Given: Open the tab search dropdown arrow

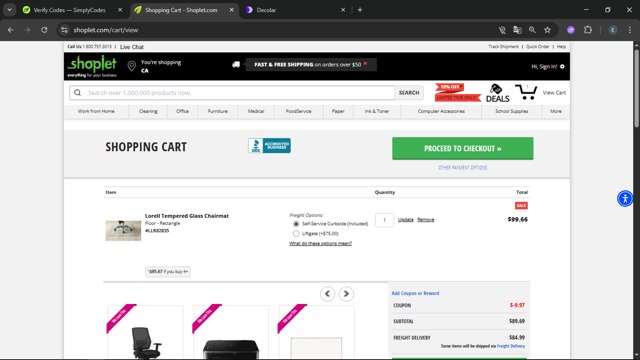Looking at the screenshot, I should (9, 10).
